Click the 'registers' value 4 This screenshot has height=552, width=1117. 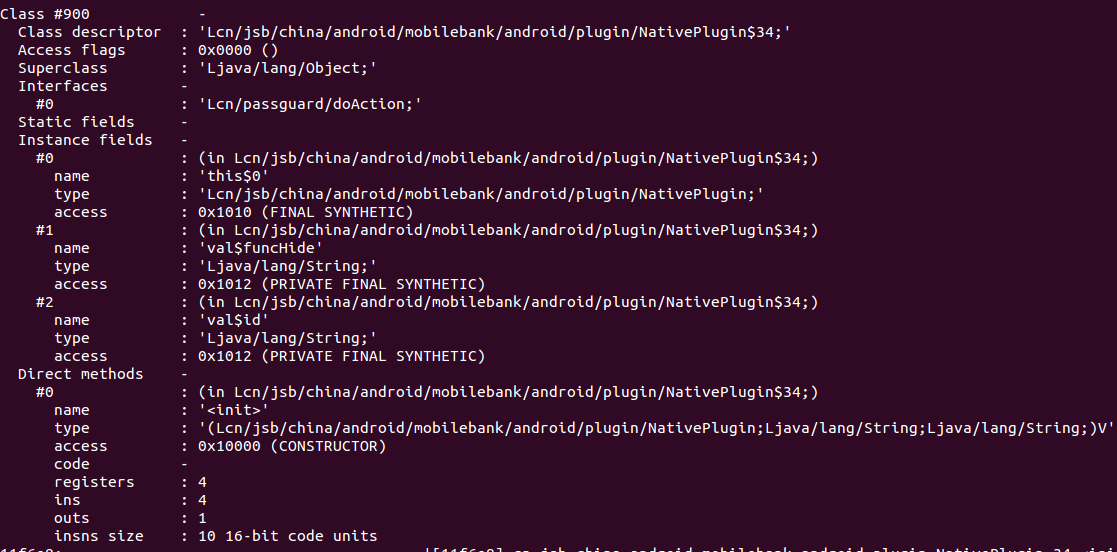203,482
